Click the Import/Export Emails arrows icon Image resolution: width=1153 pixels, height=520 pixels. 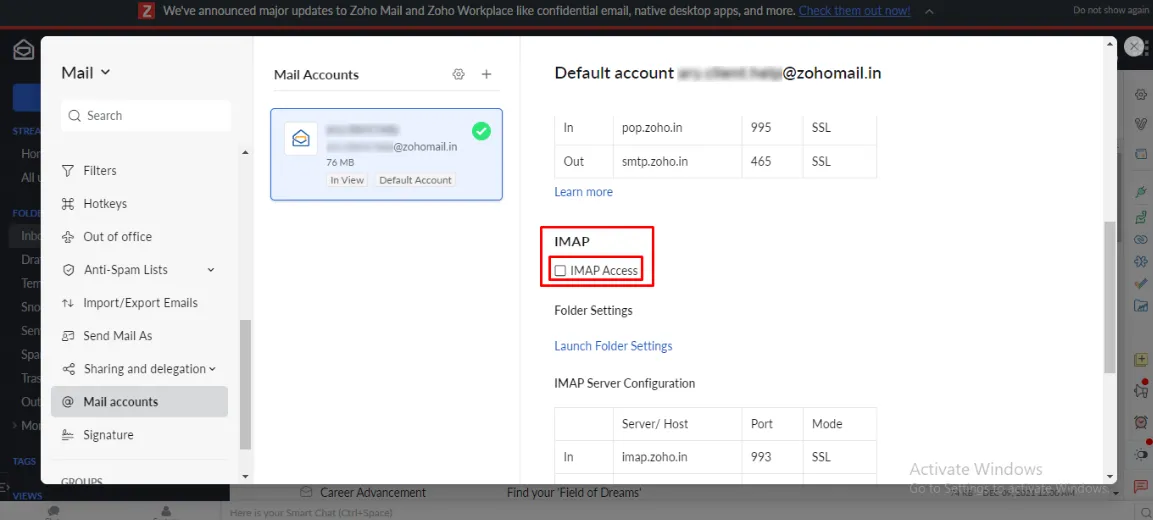click(x=68, y=303)
